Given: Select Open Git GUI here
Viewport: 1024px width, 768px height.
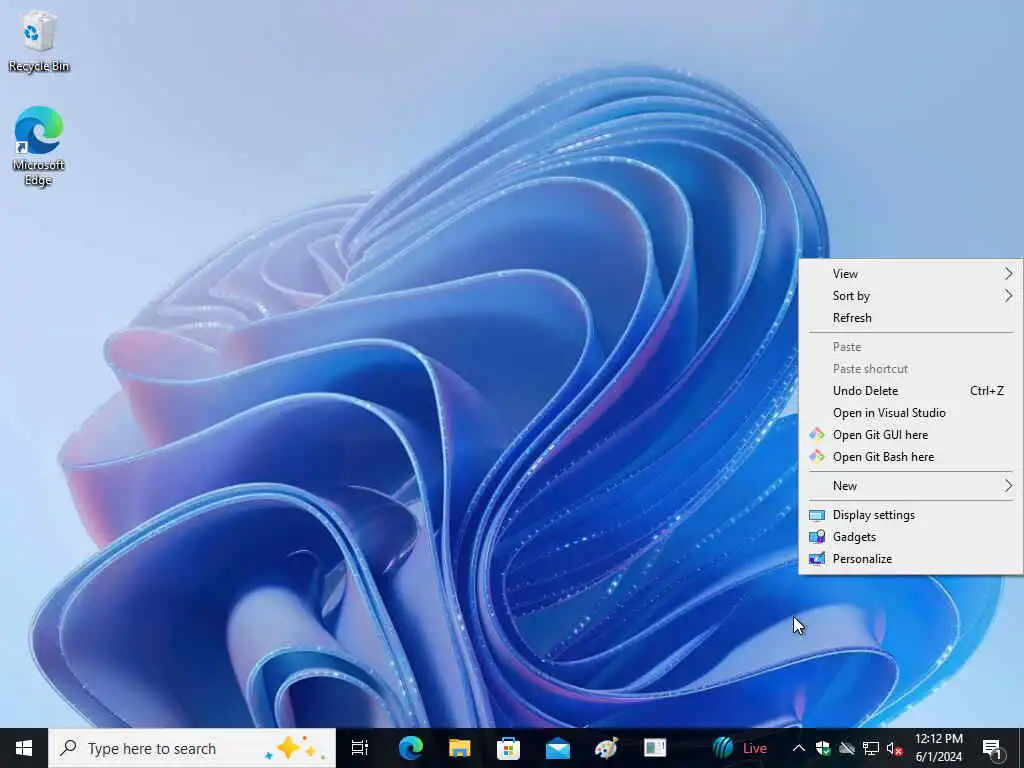Looking at the screenshot, I should tap(911, 435).
